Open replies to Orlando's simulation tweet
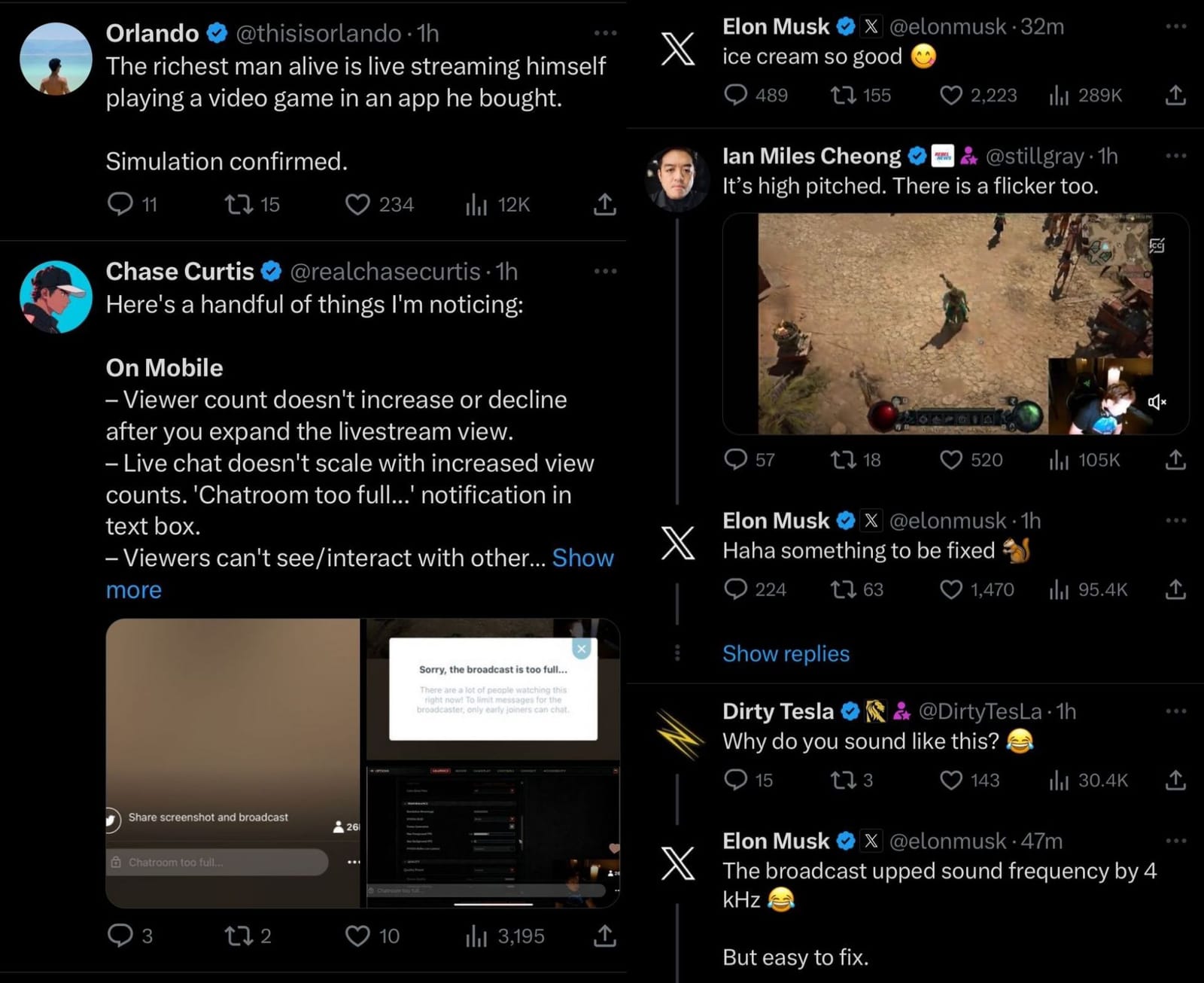The image size is (1204, 983). 122,204
